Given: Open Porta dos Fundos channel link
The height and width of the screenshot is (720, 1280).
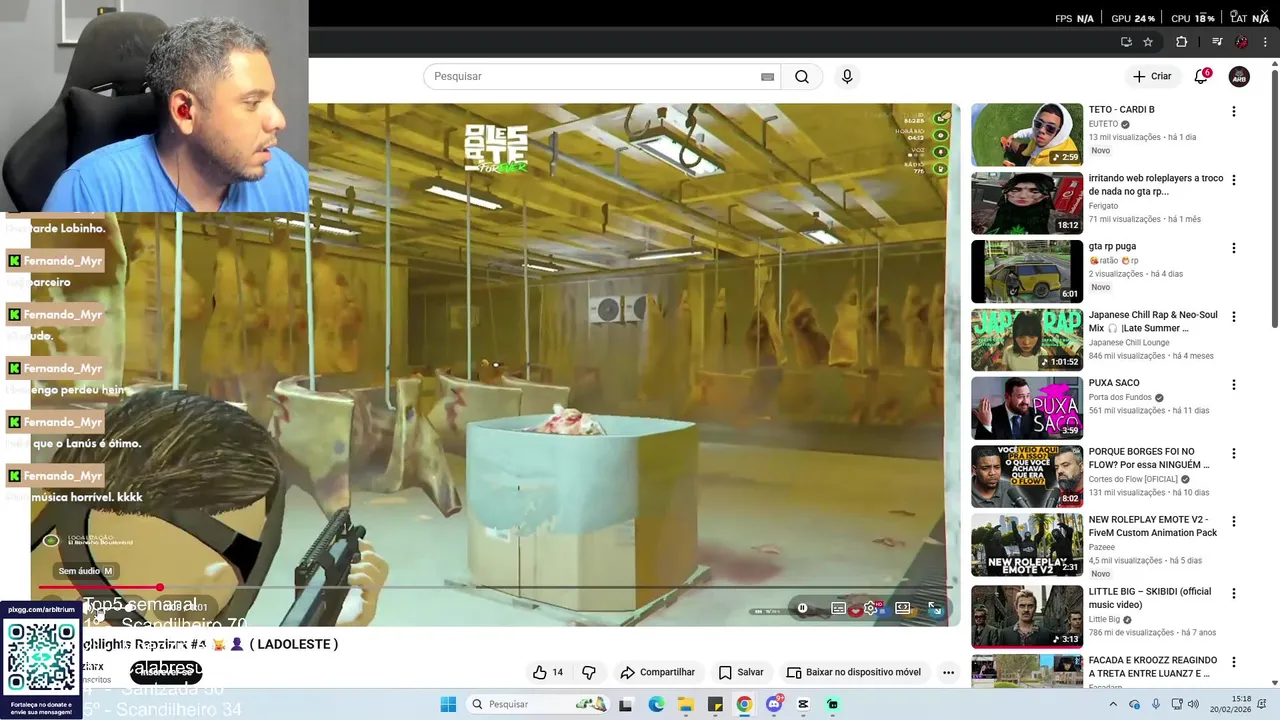Looking at the screenshot, I should pyautogui.click(x=1120, y=397).
